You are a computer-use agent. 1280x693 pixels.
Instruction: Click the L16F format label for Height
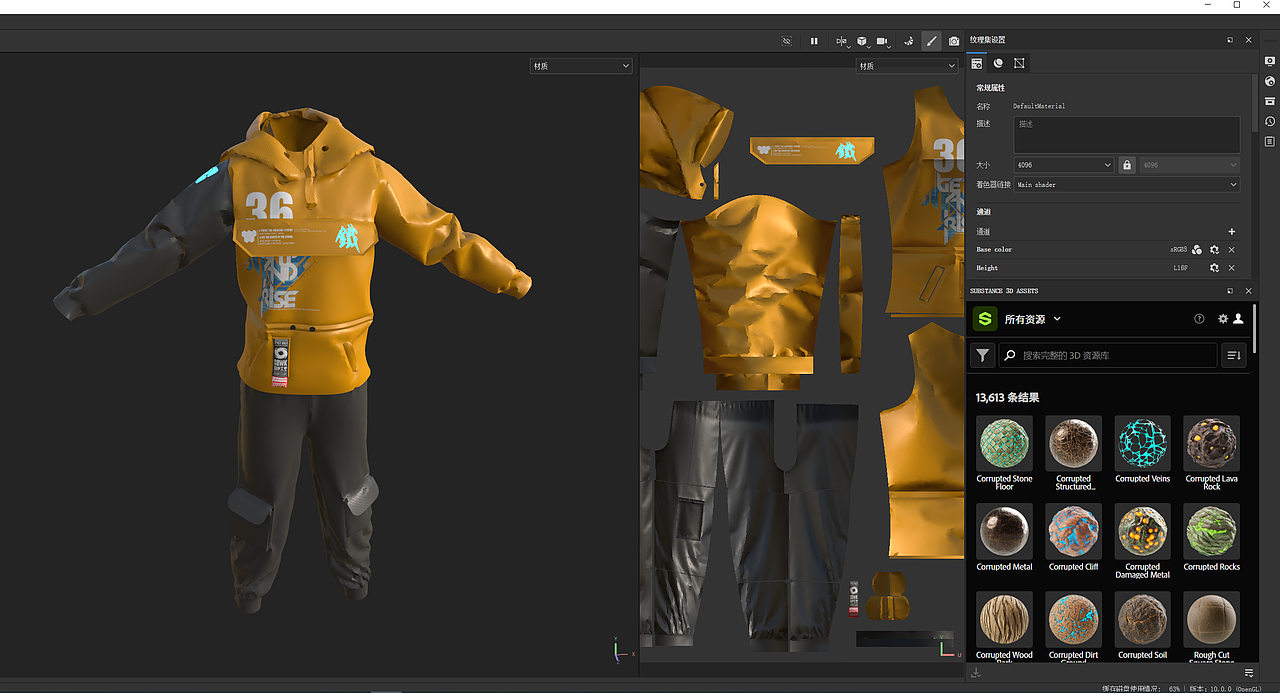[x=1180, y=268]
